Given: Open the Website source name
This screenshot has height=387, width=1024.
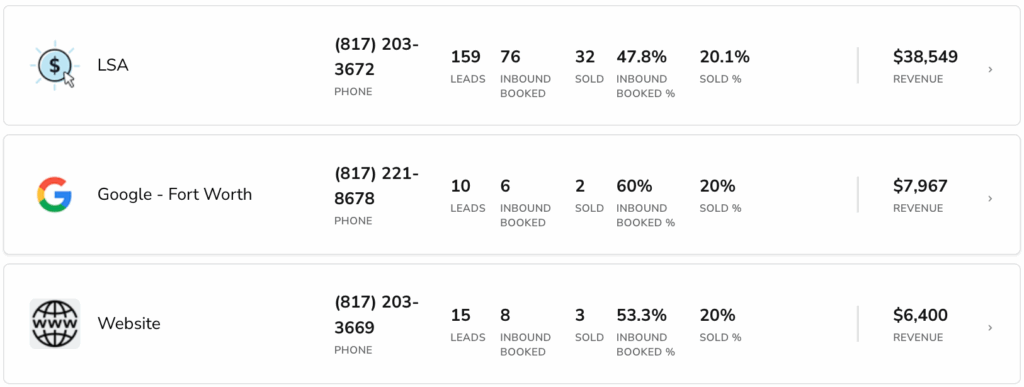Looking at the screenshot, I should (129, 324).
